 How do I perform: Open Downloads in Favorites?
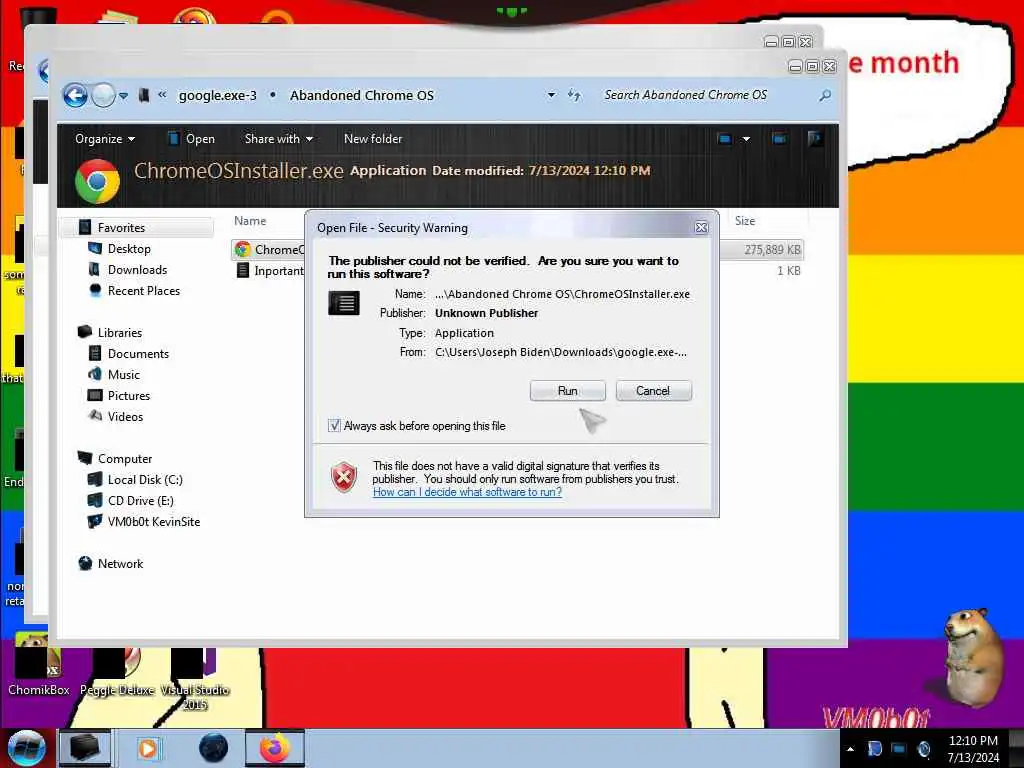[137, 270]
